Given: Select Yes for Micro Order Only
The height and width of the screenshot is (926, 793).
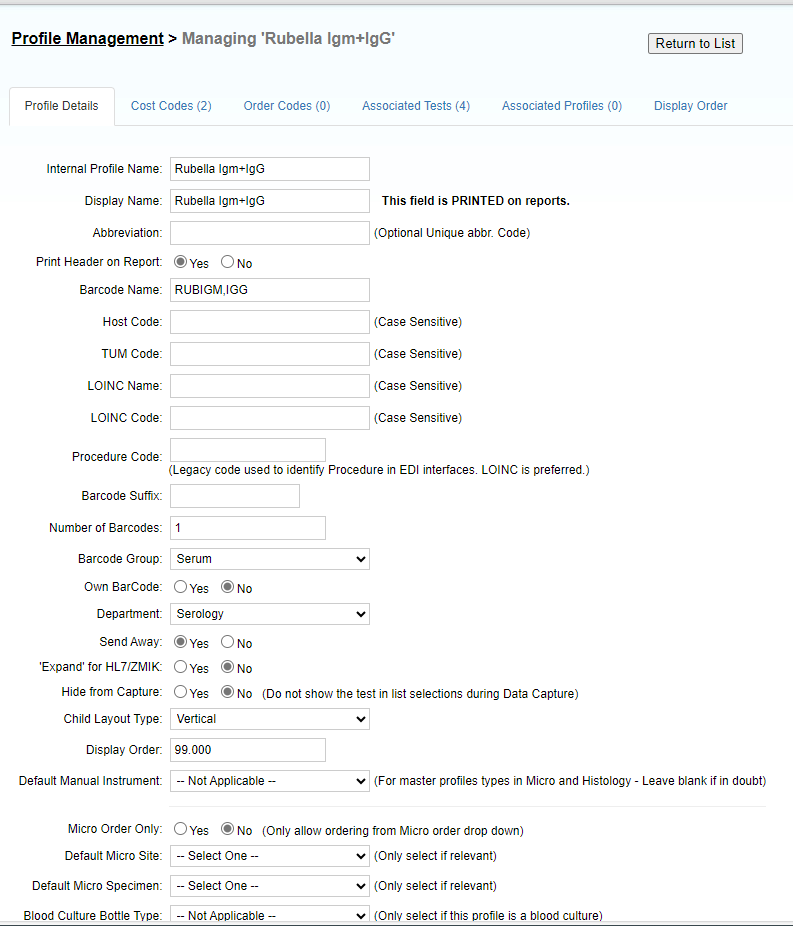Looking at the screenshot, I should 181,829.
